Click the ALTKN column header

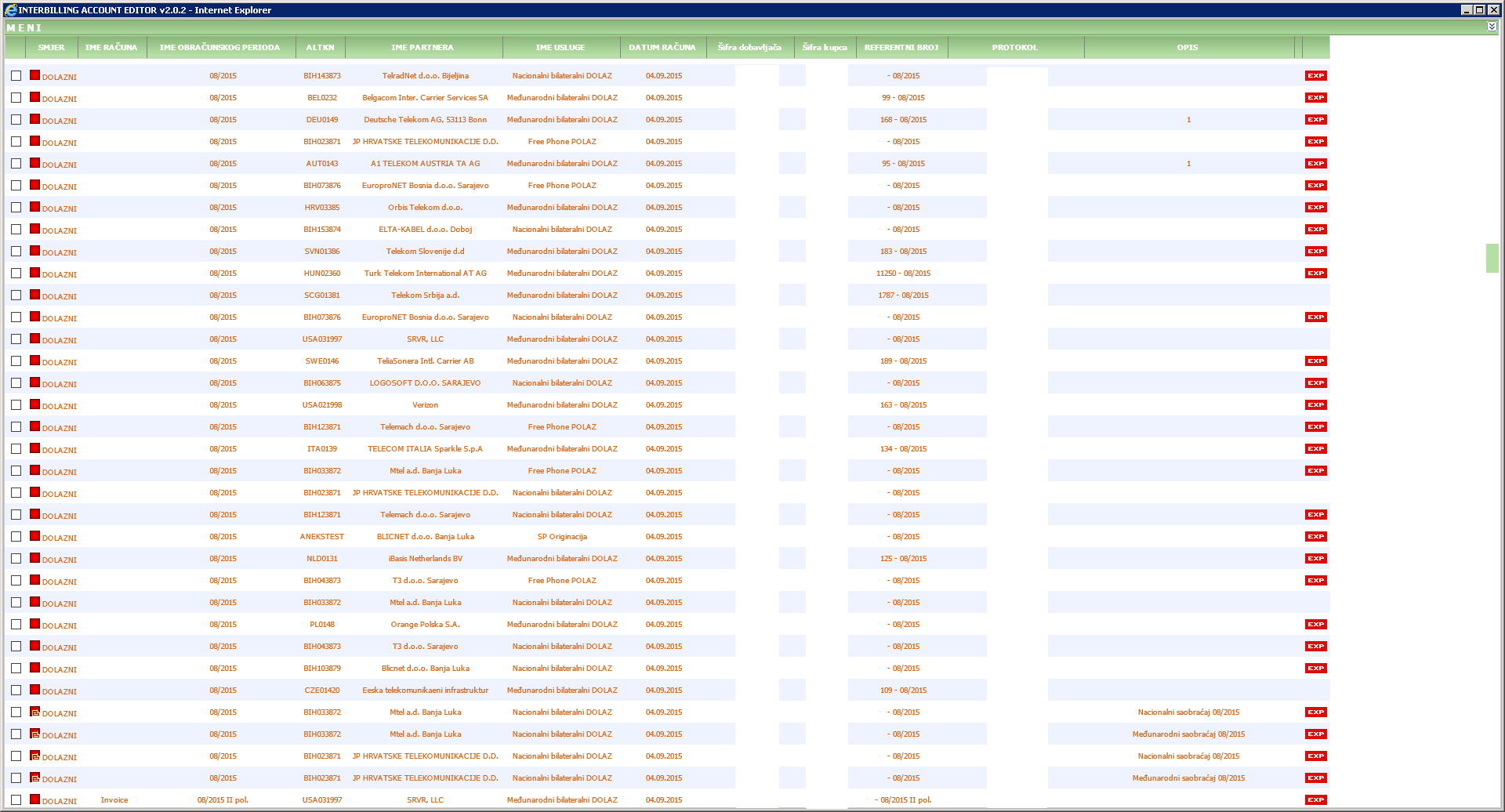321,47
